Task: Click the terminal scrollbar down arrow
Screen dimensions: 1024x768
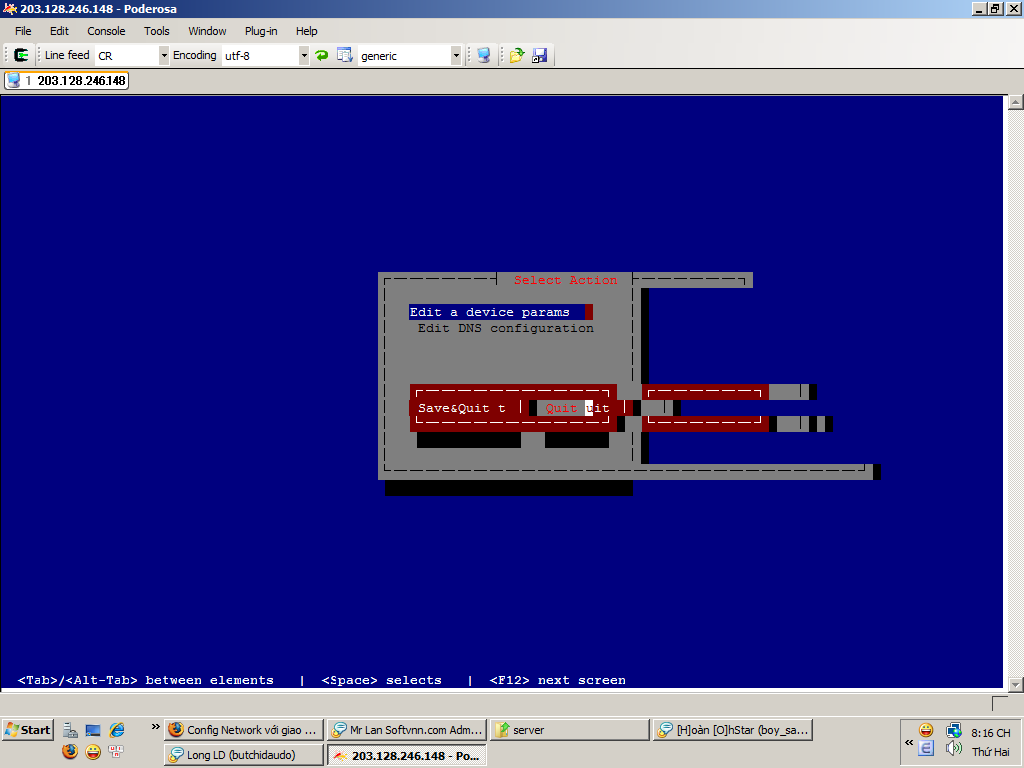Action: pos(1016,685)
